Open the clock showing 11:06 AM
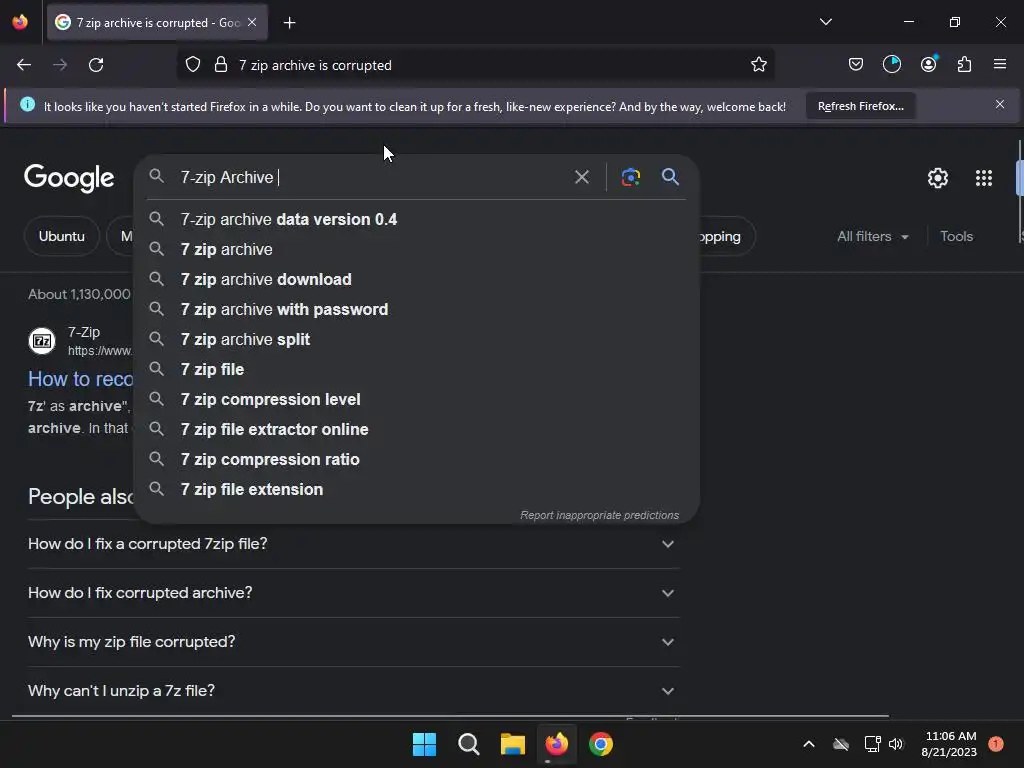This screenshot has height=768, width=1024. 949,744
